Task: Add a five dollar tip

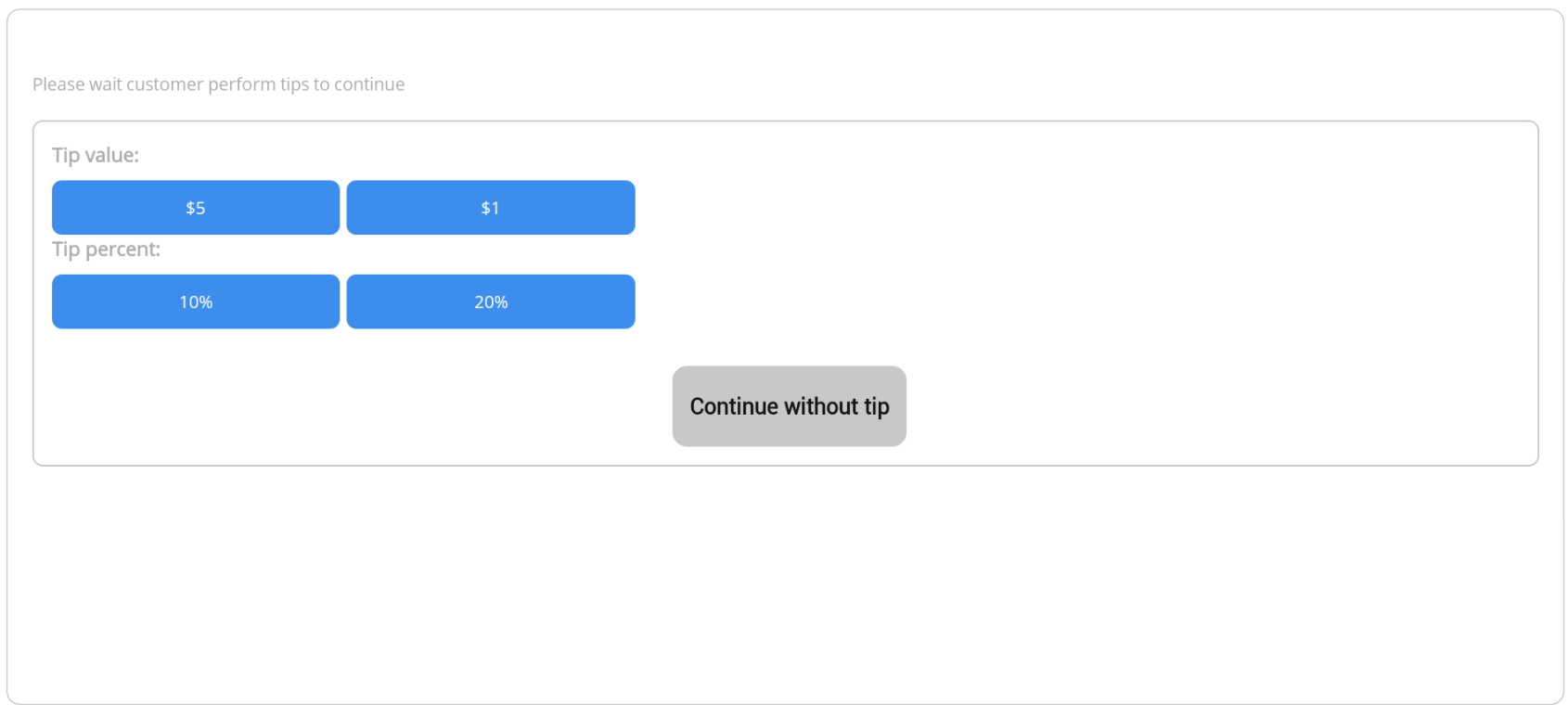Action: (x=196, y=208)
